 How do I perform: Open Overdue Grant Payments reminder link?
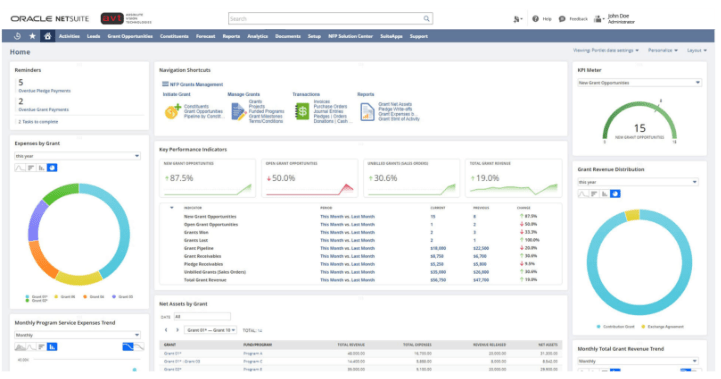point(43,109)
